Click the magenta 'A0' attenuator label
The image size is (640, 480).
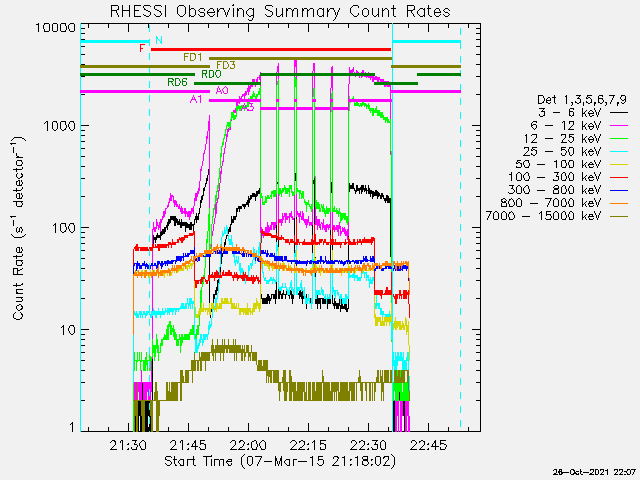click(x=222, y=91)
